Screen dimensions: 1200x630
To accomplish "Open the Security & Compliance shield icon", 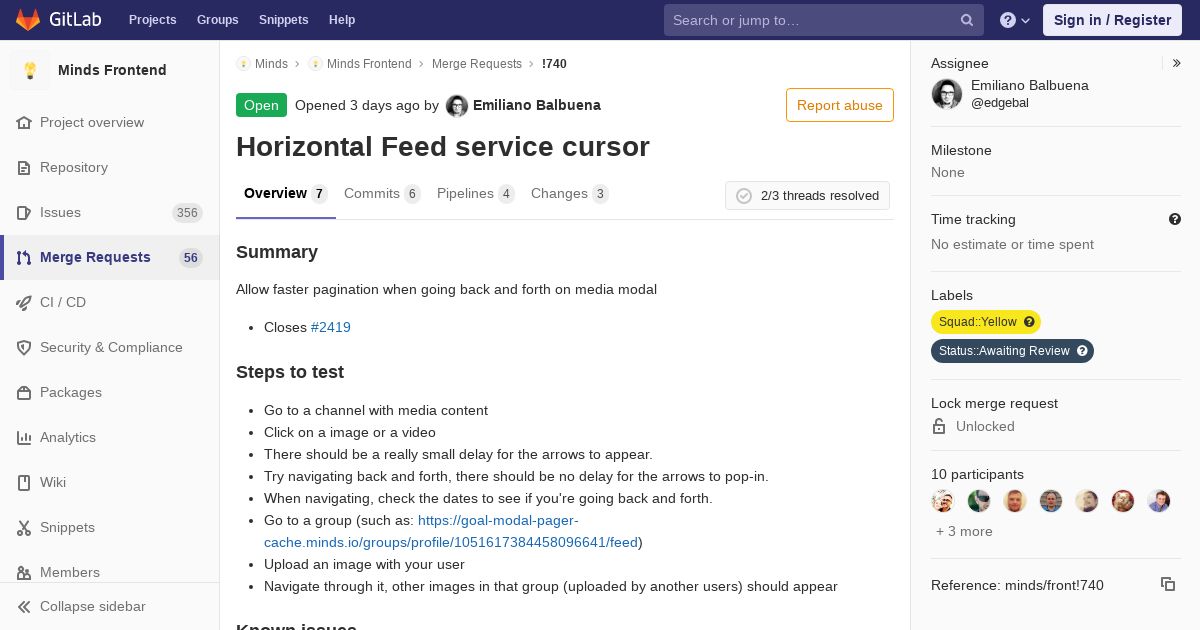I will coord(24,347).
